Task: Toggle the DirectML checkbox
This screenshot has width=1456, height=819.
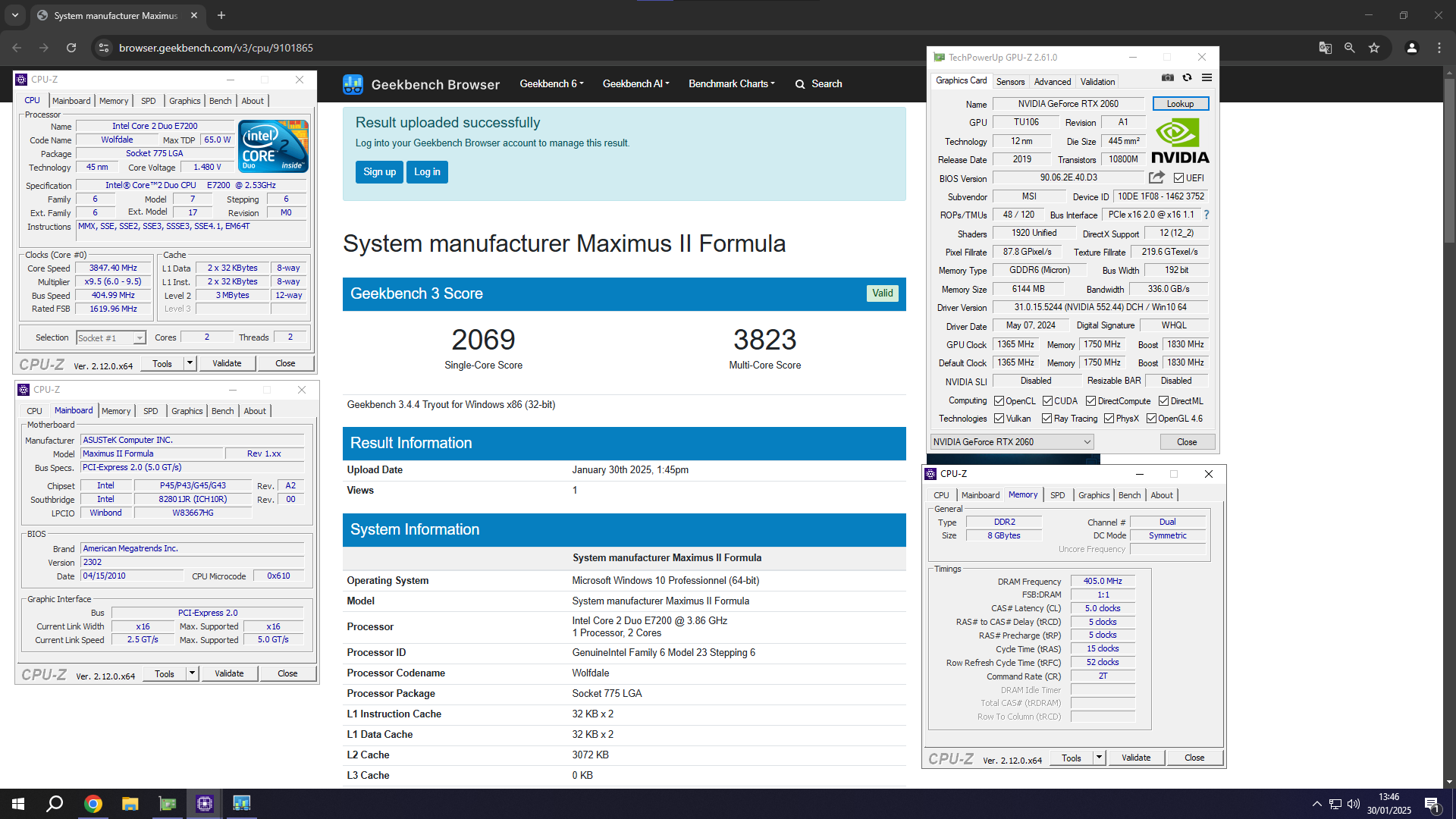Action: coord(1163,401)
